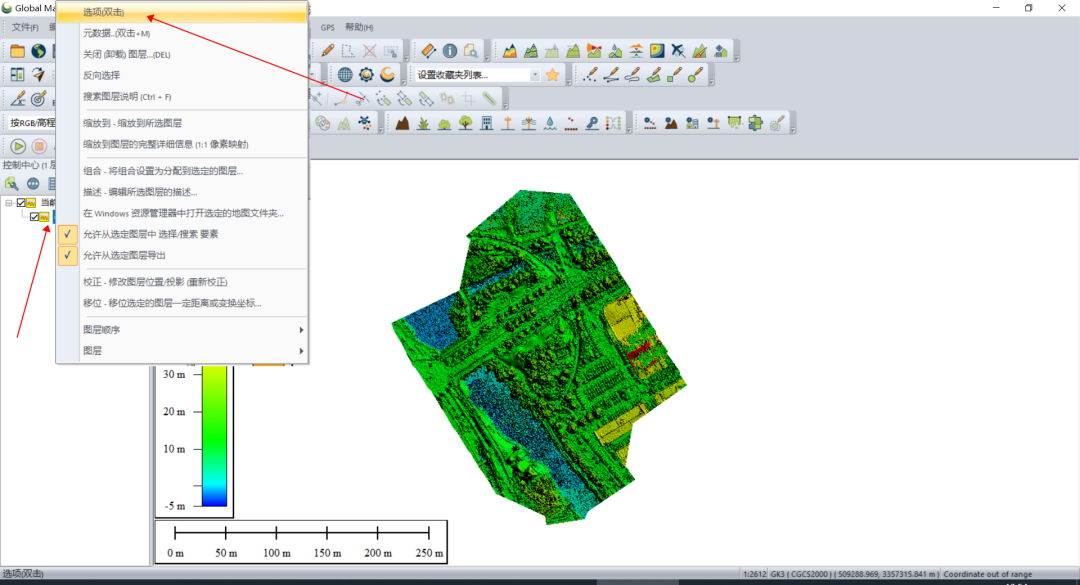The height and width of the screenshot is (585, 1080).
Task: Click the key toolbar icon
Action: pyautogui.click(x=592, y=123)
